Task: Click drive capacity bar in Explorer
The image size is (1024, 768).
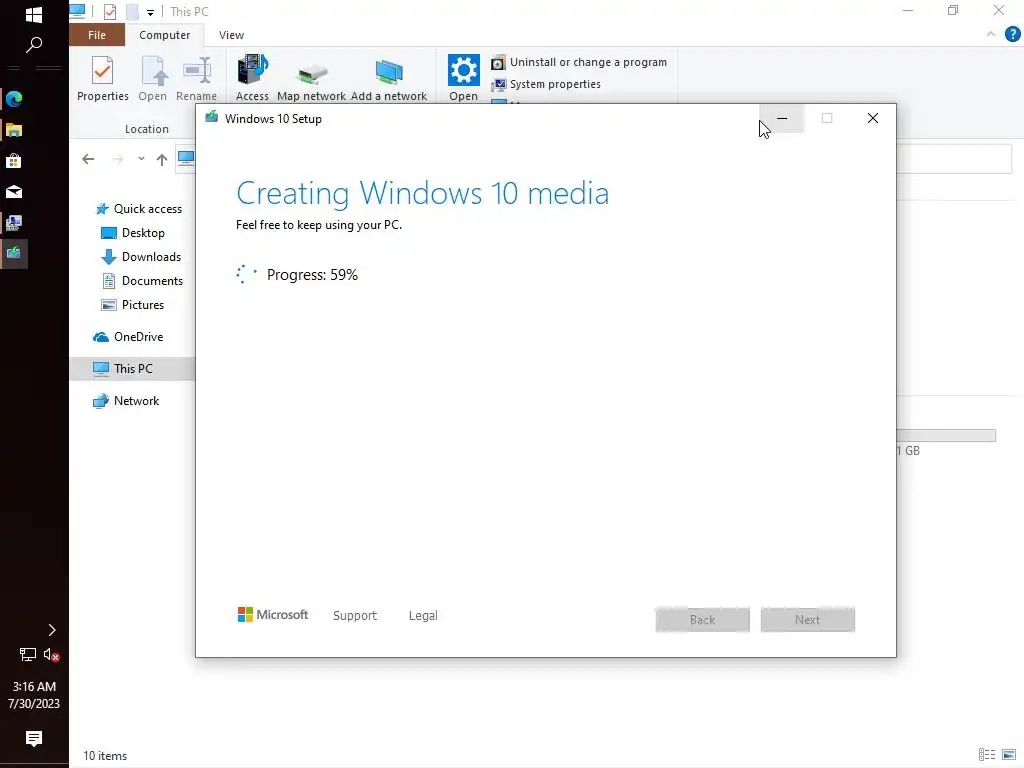Action: click(946, 436)
